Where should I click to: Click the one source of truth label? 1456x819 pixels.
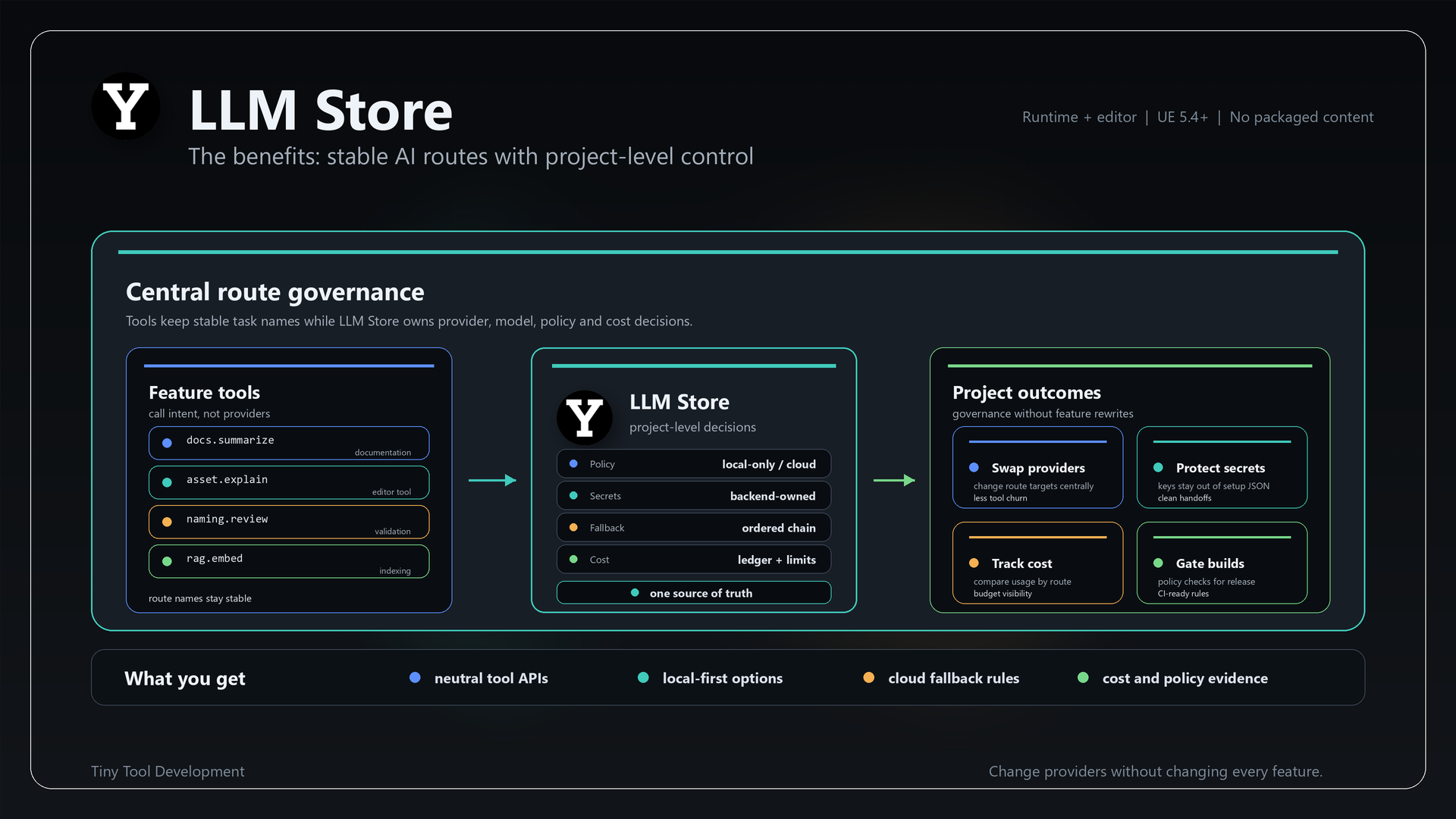(x=701, y=593)
